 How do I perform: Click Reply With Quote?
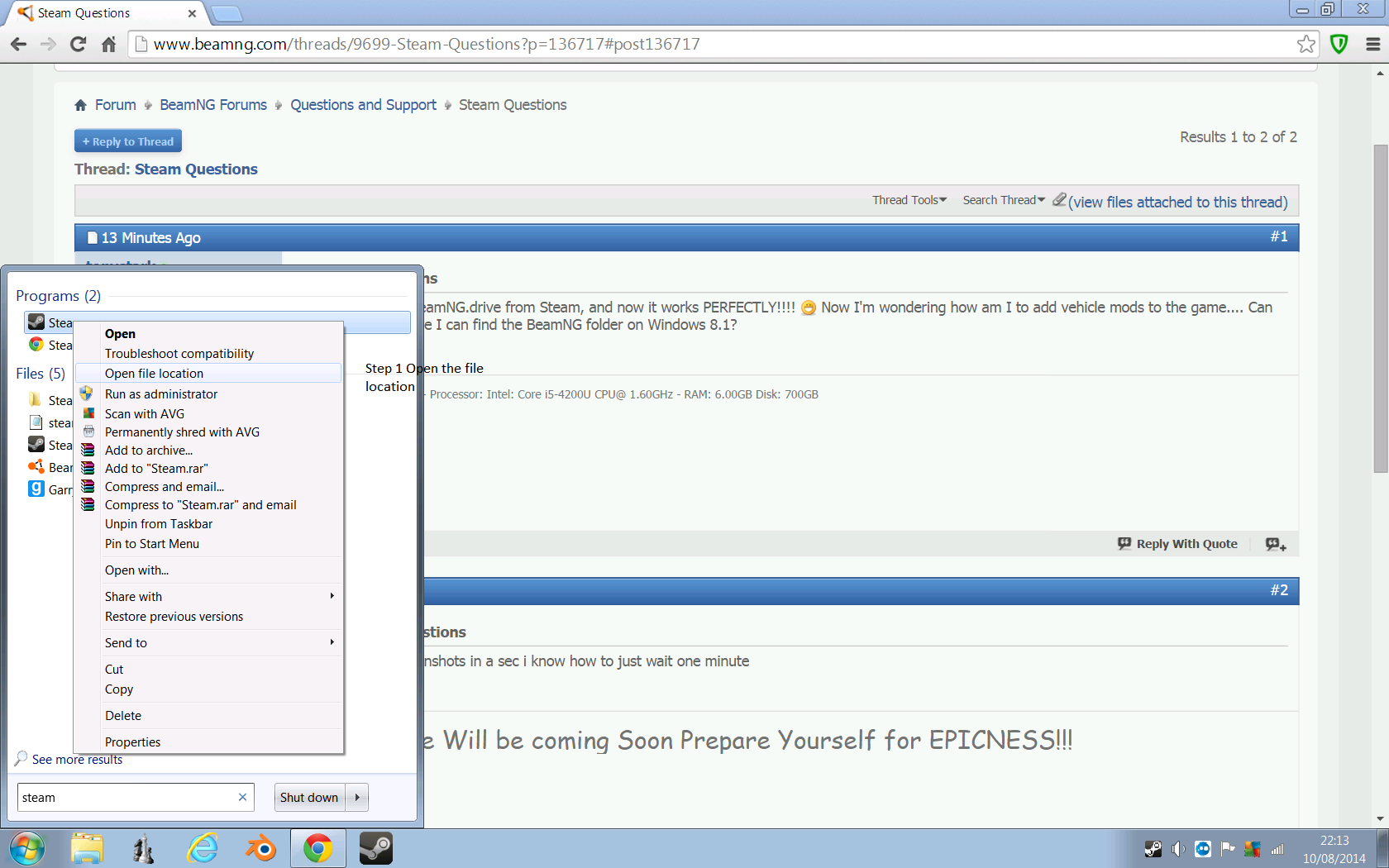1177,544
